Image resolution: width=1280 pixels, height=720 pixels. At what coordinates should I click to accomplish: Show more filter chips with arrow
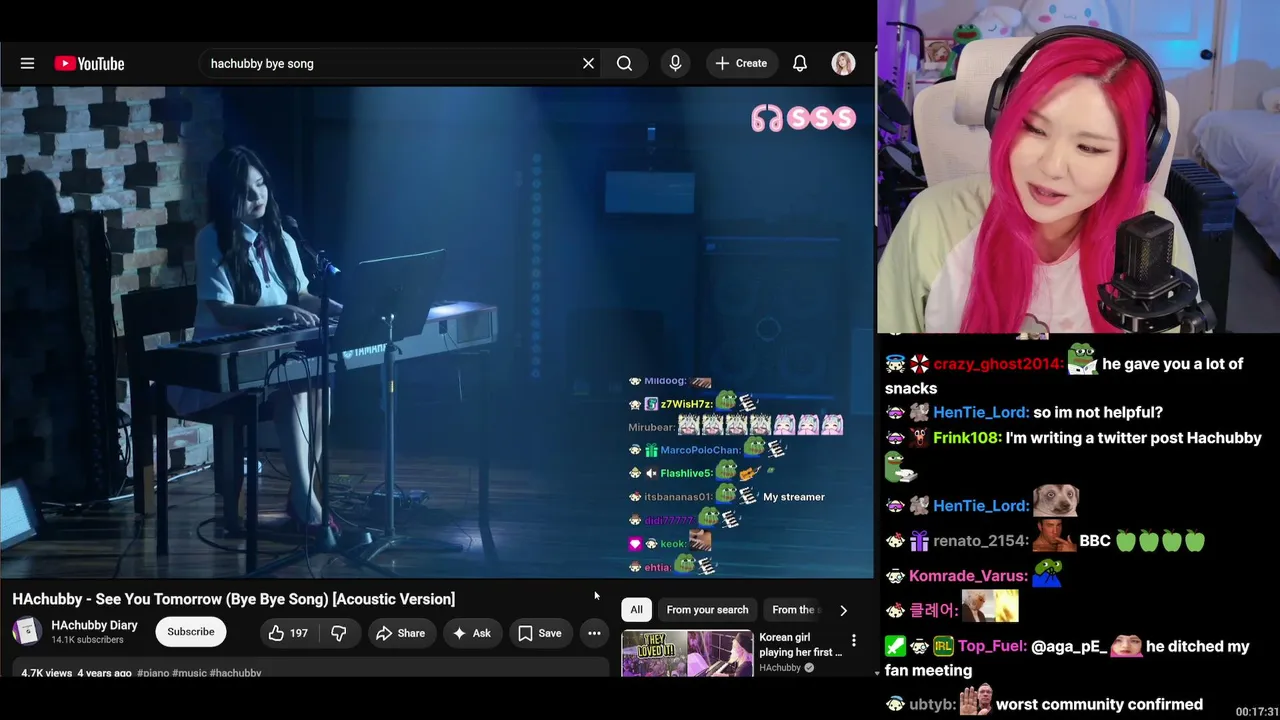(x=843, y=610)
